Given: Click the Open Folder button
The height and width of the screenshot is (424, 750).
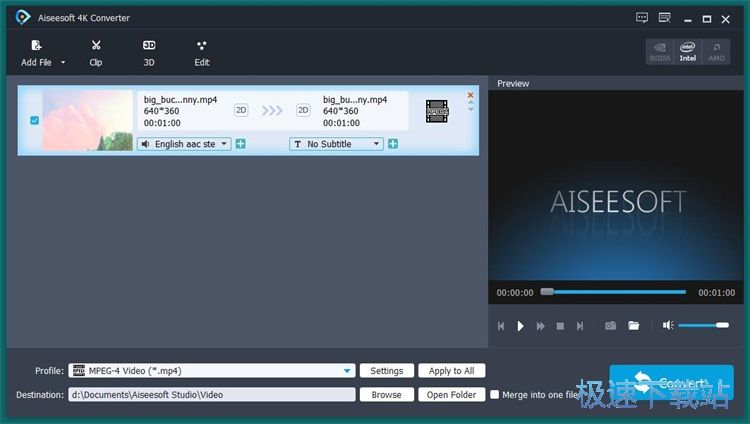Looking at the screenshot, I should [452, 395].
